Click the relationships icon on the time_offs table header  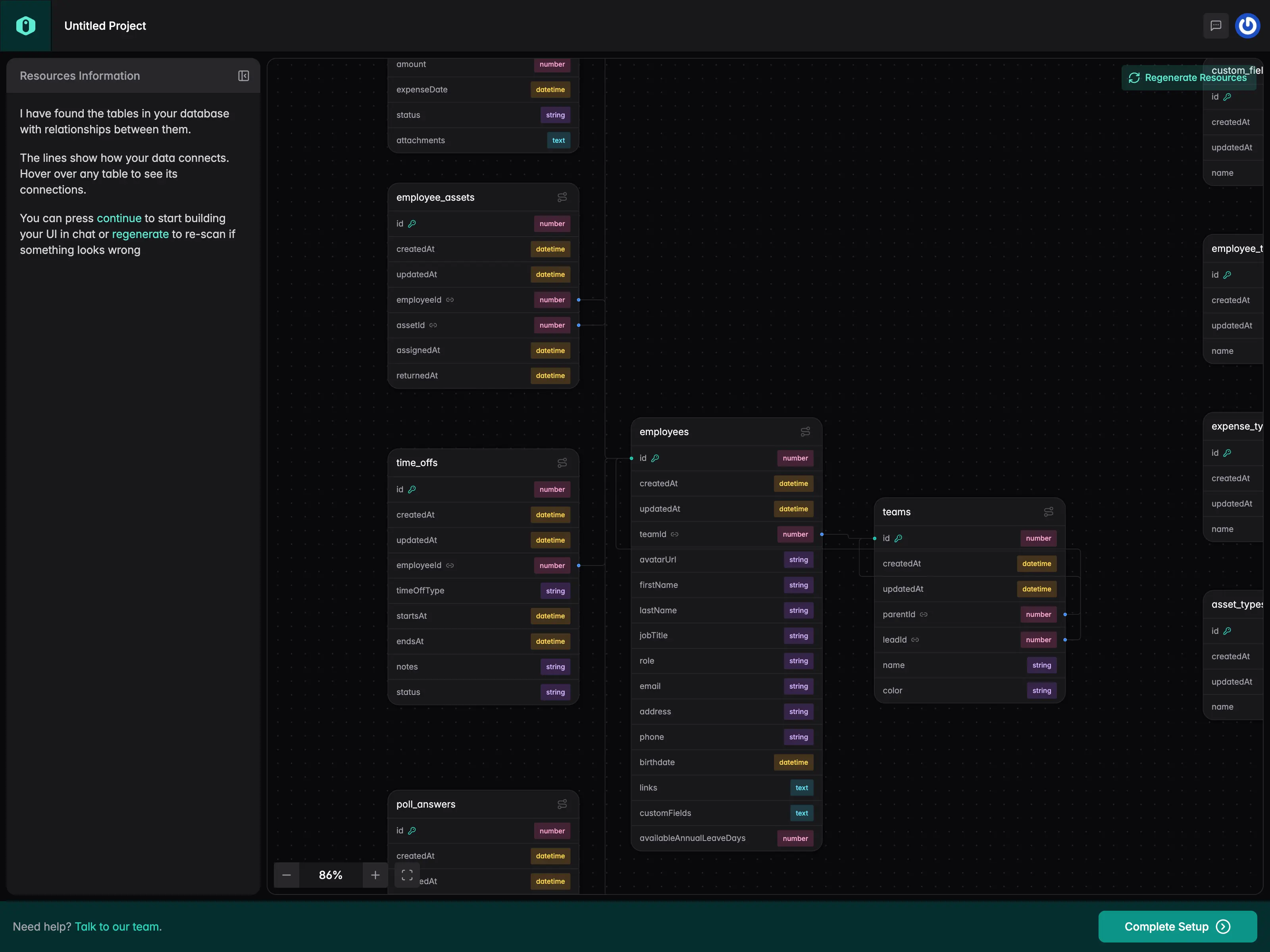(x=562, y=463)
